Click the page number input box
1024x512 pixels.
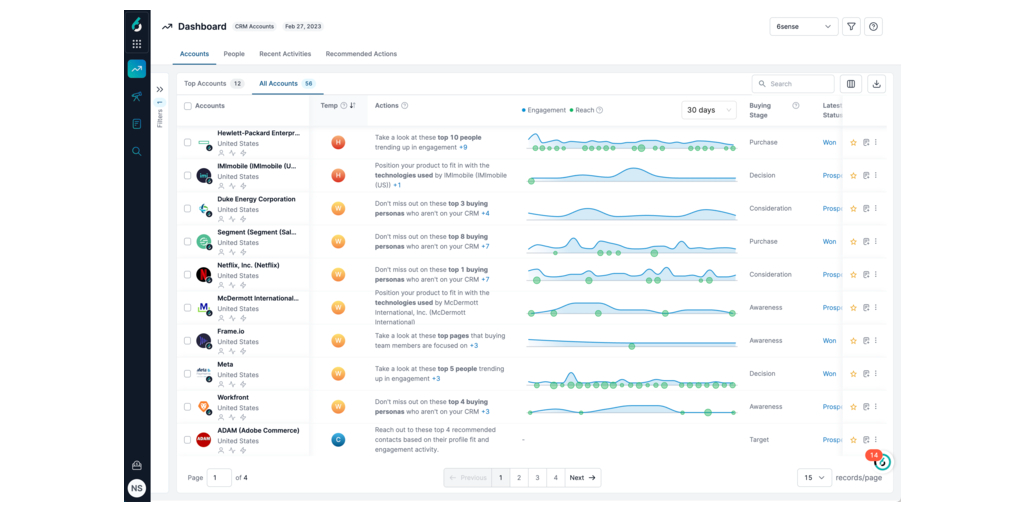coord(219,477)
